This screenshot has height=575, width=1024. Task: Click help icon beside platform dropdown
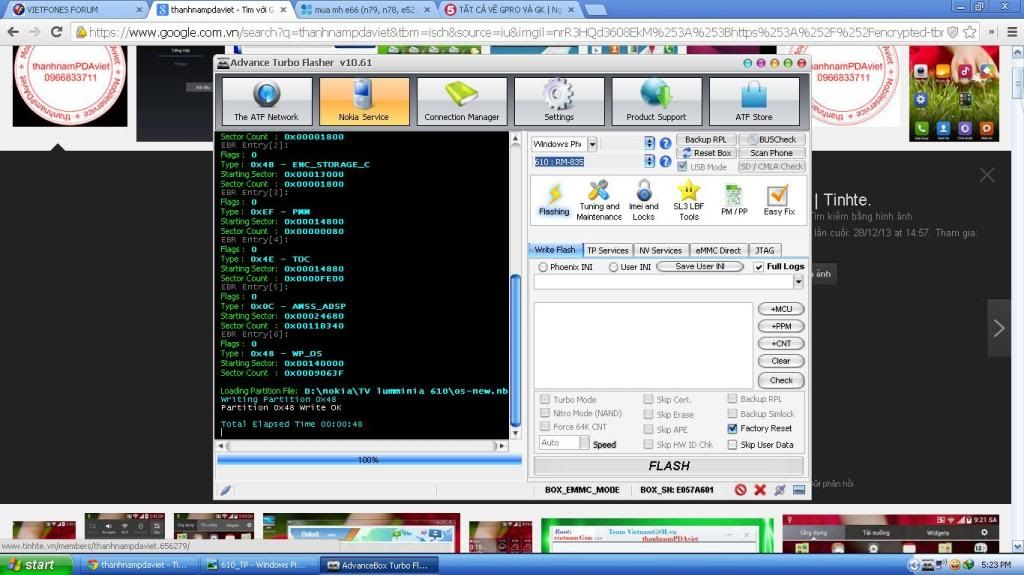pos(665,143)
